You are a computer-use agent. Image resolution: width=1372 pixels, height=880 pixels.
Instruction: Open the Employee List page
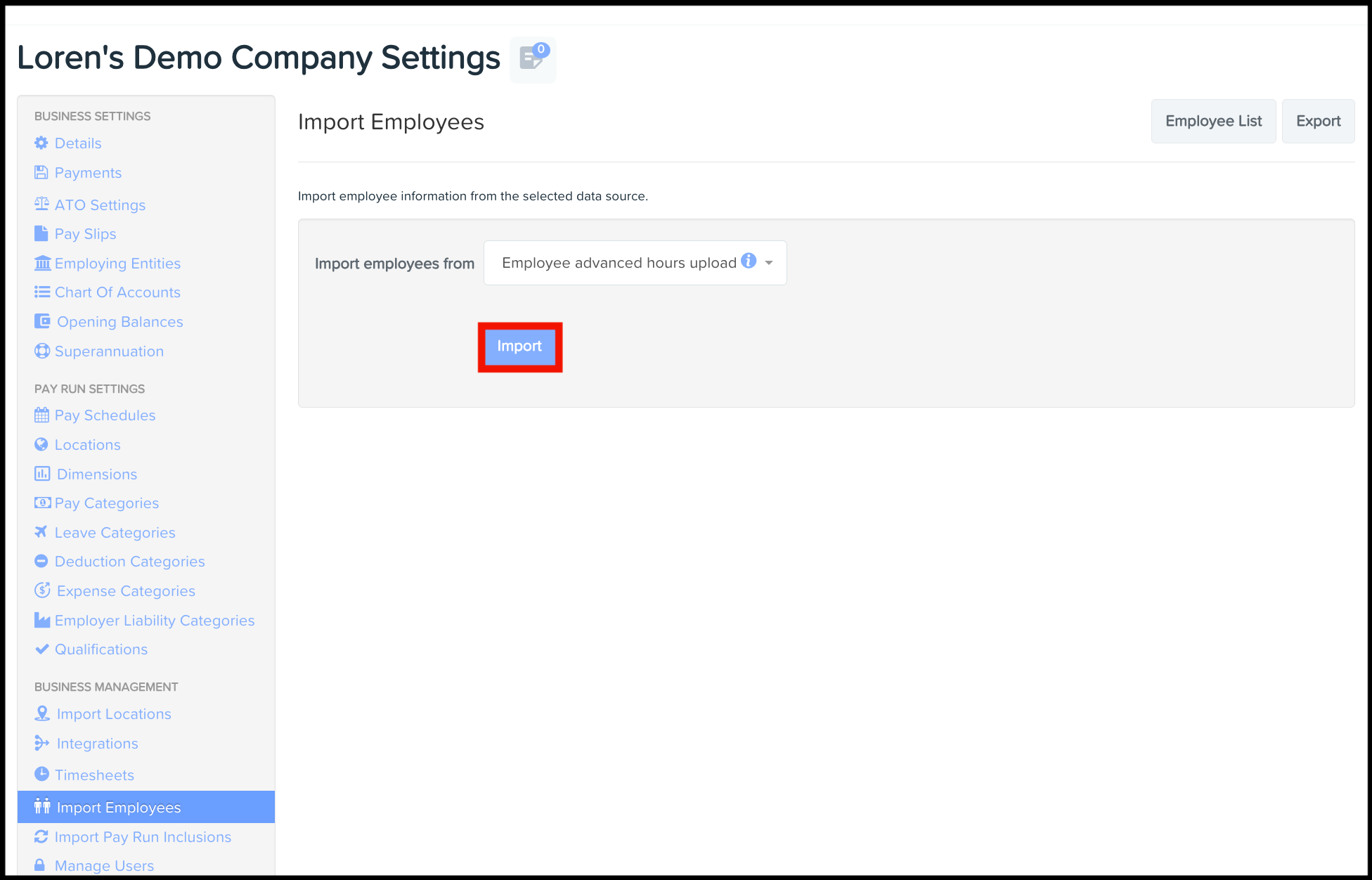tap(1213, 121)
